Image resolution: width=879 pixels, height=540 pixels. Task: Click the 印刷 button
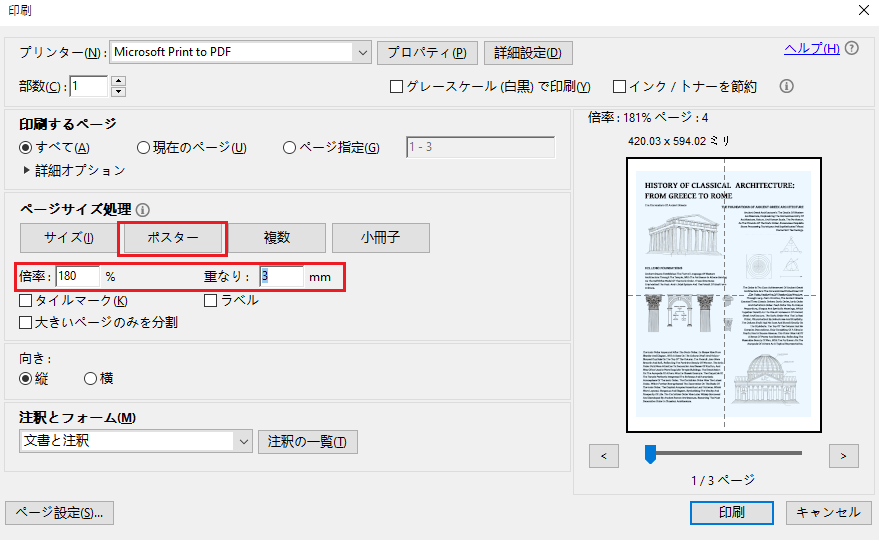click(732, 513)
